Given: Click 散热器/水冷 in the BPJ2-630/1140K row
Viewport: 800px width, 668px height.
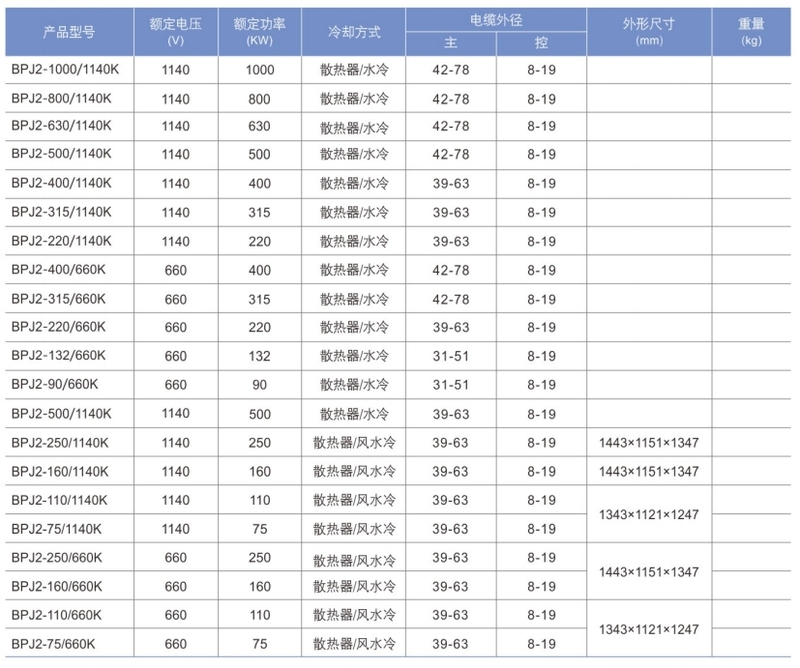Looking at the screenshot, I should point(354,127).
